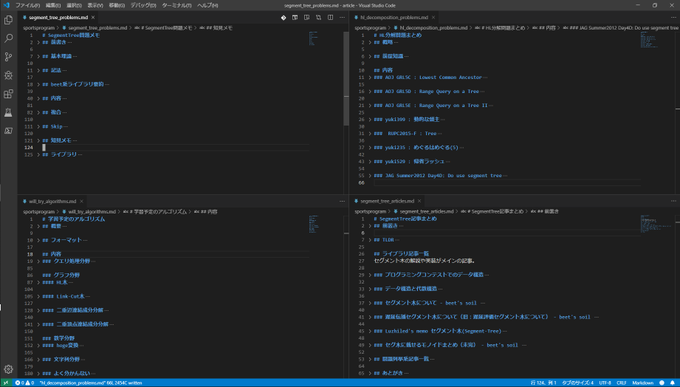
Task: Open errors and warnings in status bar
Action: pos(24,383)
